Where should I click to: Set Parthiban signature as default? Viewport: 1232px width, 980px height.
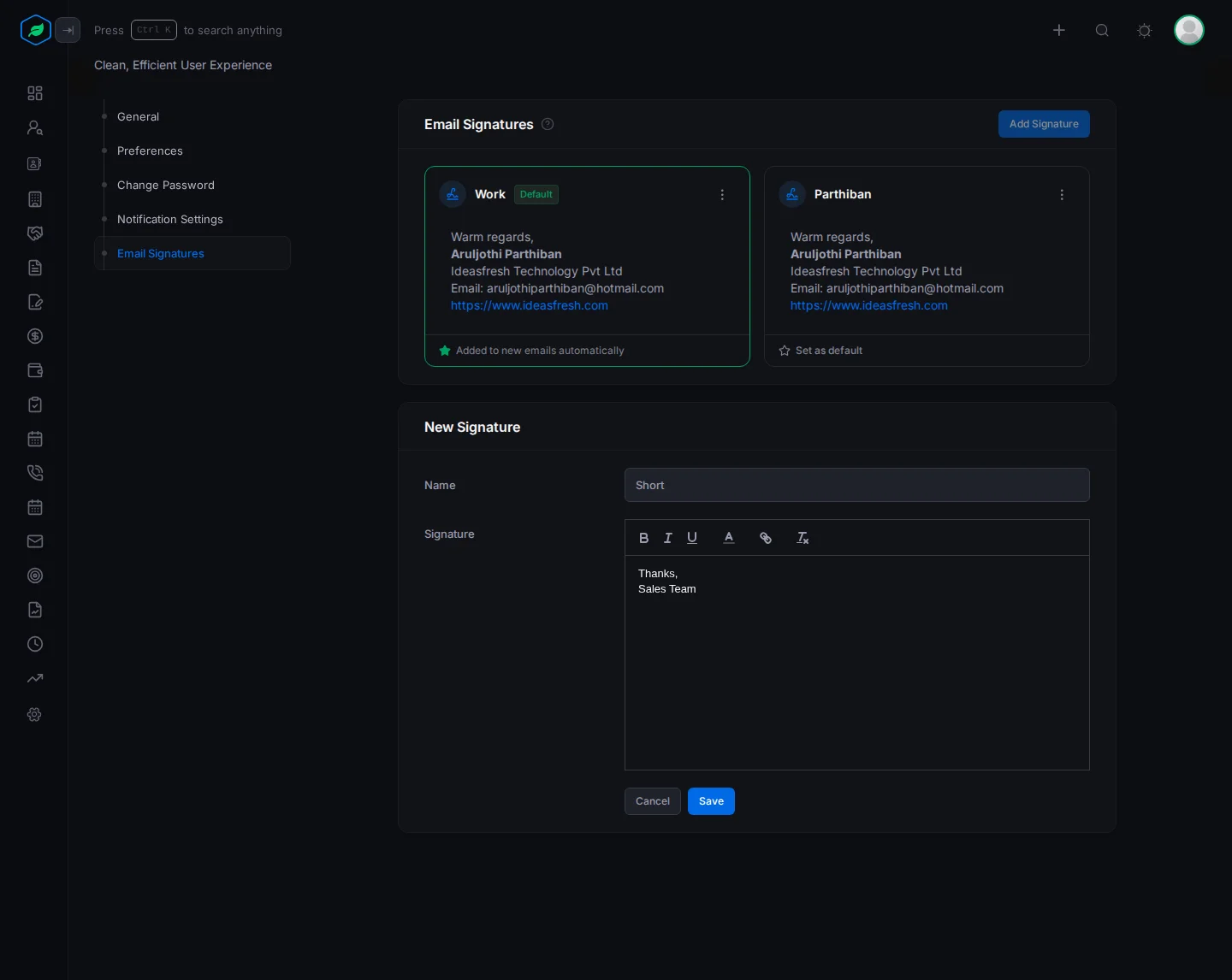pyautogui.click(x=820, y=351)
